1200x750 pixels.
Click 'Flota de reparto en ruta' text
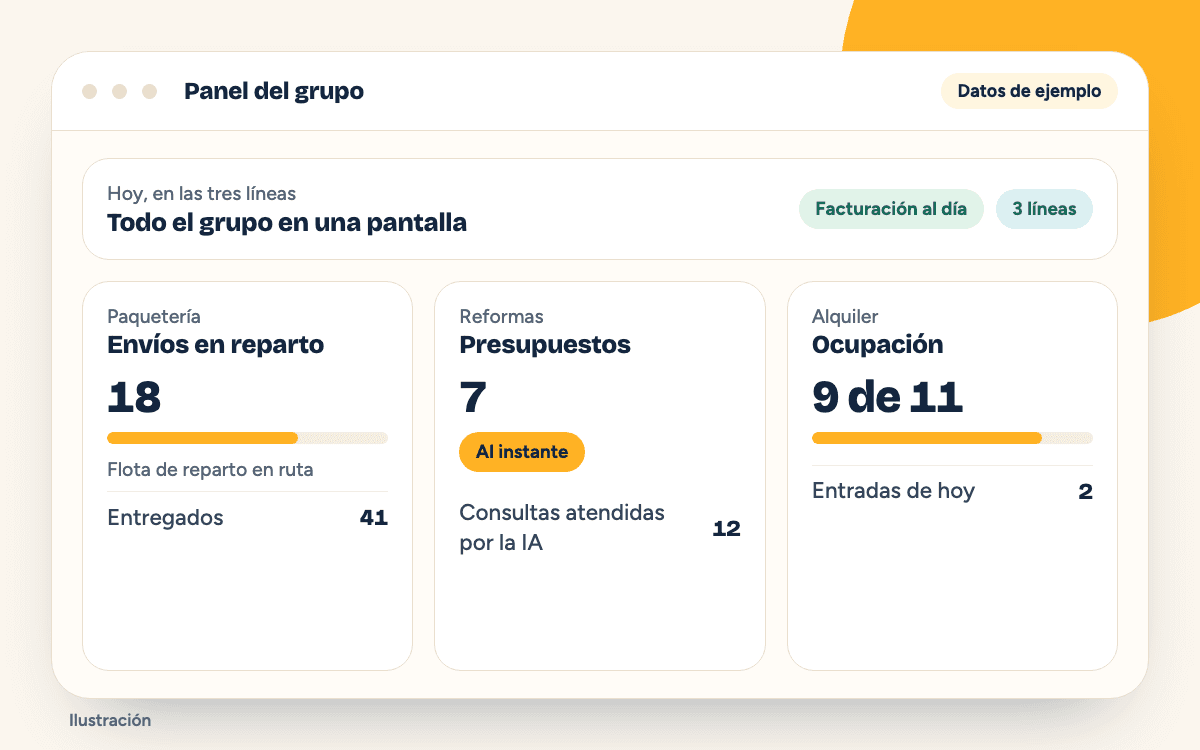pyautogui.click(x=210, y=469)
